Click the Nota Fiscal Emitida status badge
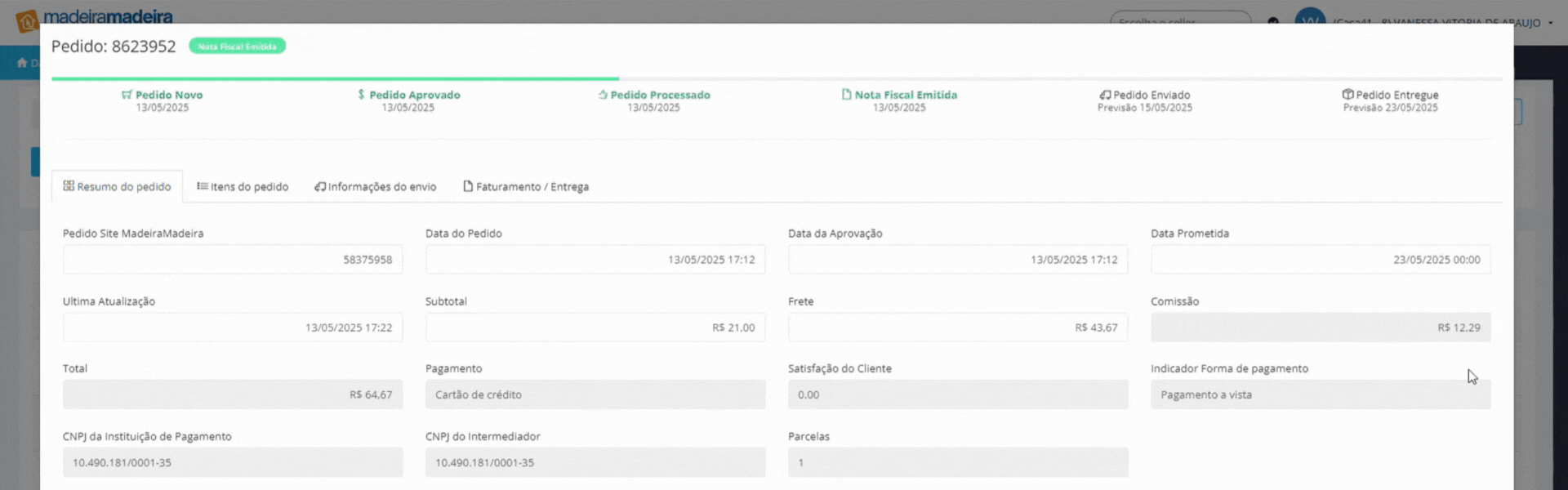The width and height of the screenshot is (1568, 490). click(x=237, y=47)
